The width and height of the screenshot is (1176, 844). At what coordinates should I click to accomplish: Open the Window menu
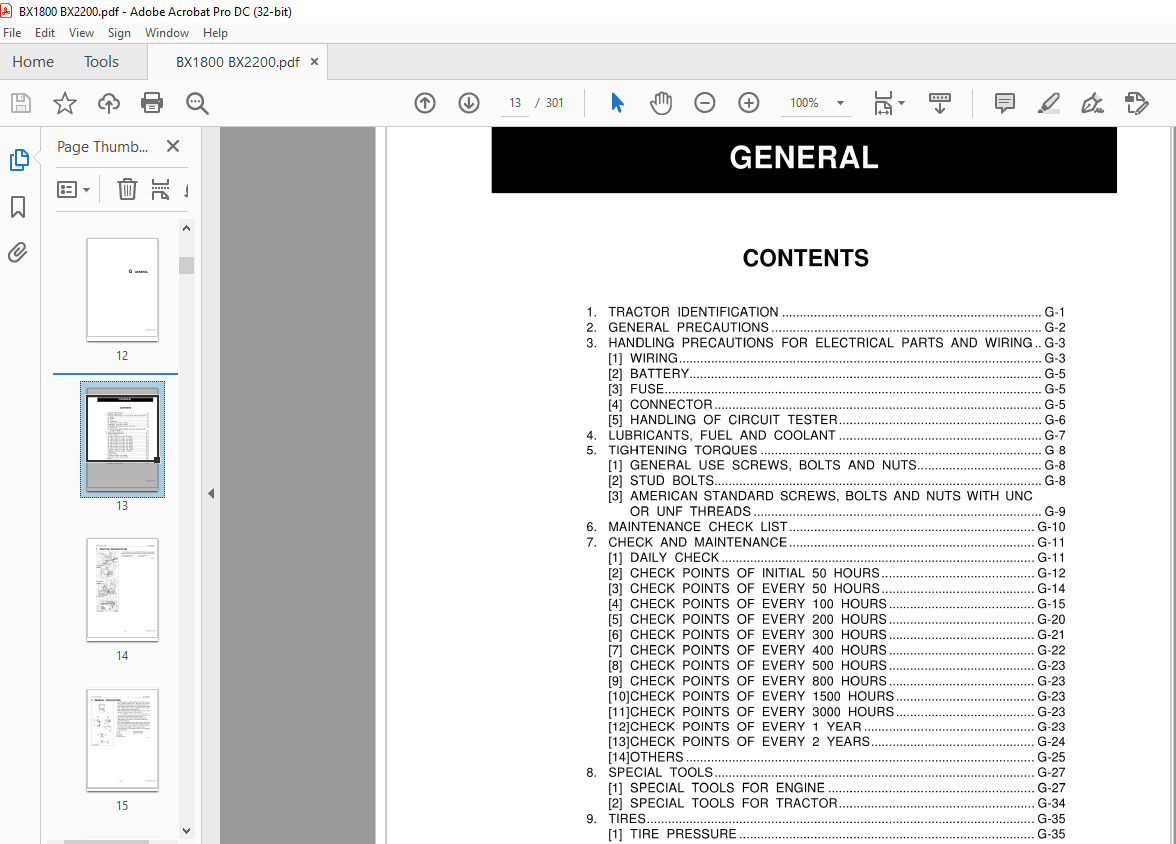click(166, 33)
